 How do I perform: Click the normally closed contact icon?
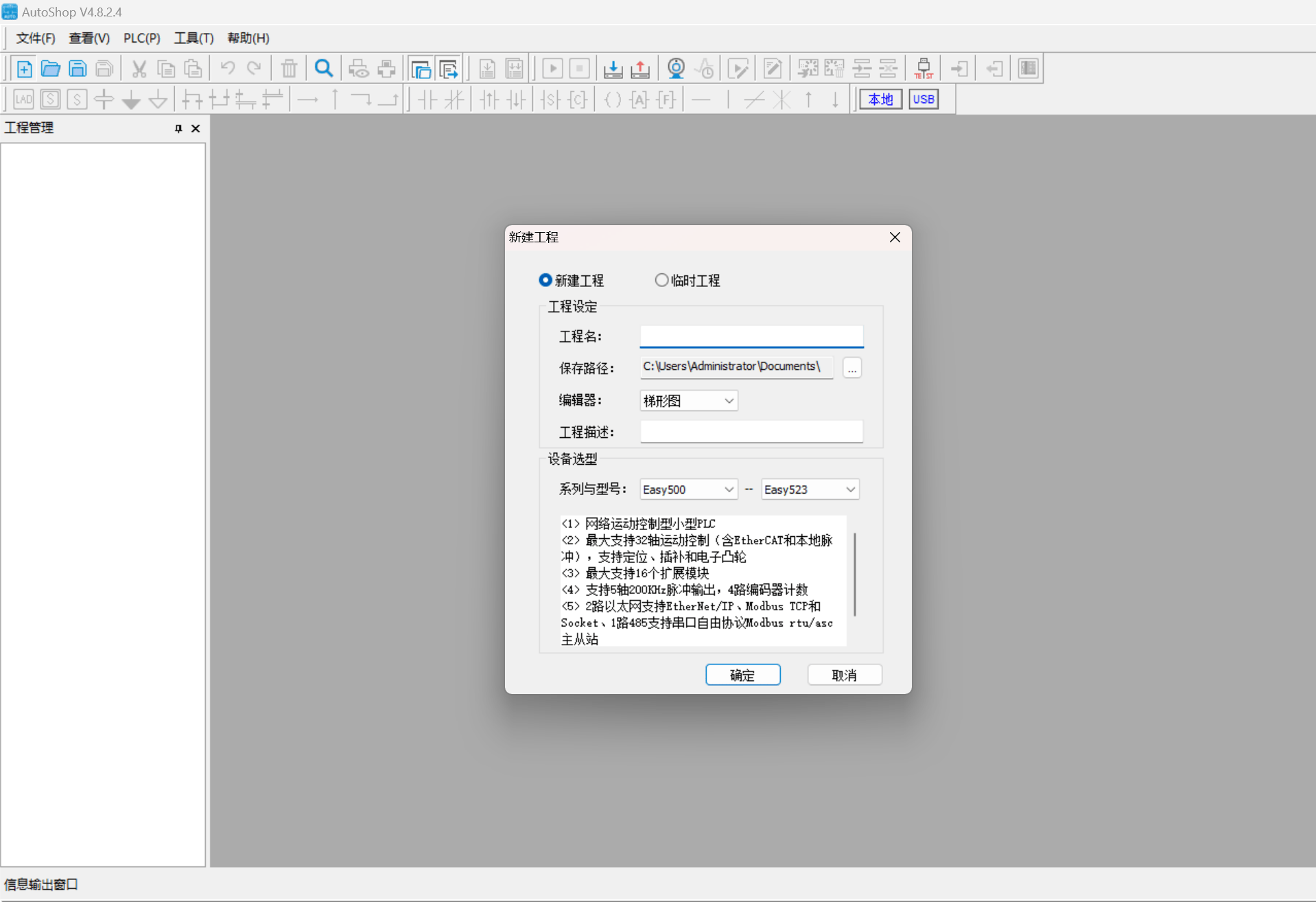coord(454,100)
